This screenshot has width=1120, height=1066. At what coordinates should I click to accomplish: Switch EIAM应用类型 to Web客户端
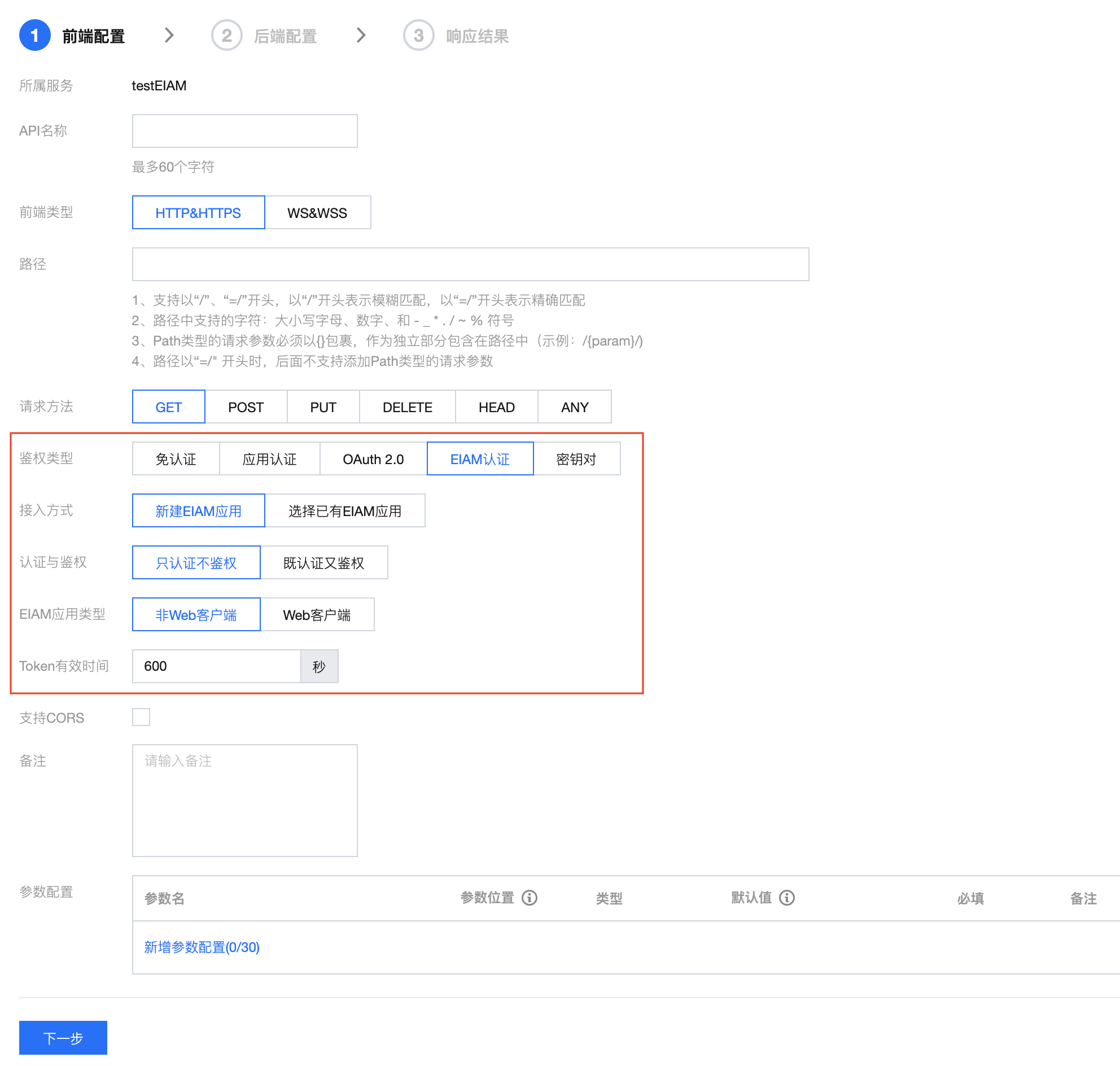(317, 614)
